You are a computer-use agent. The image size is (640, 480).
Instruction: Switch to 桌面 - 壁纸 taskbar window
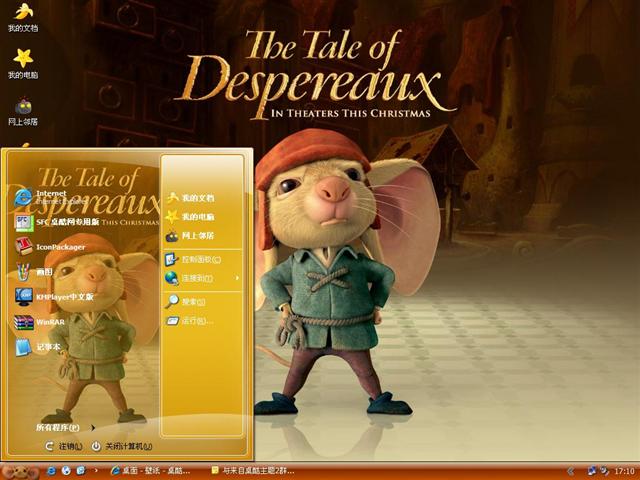point(151,471)
